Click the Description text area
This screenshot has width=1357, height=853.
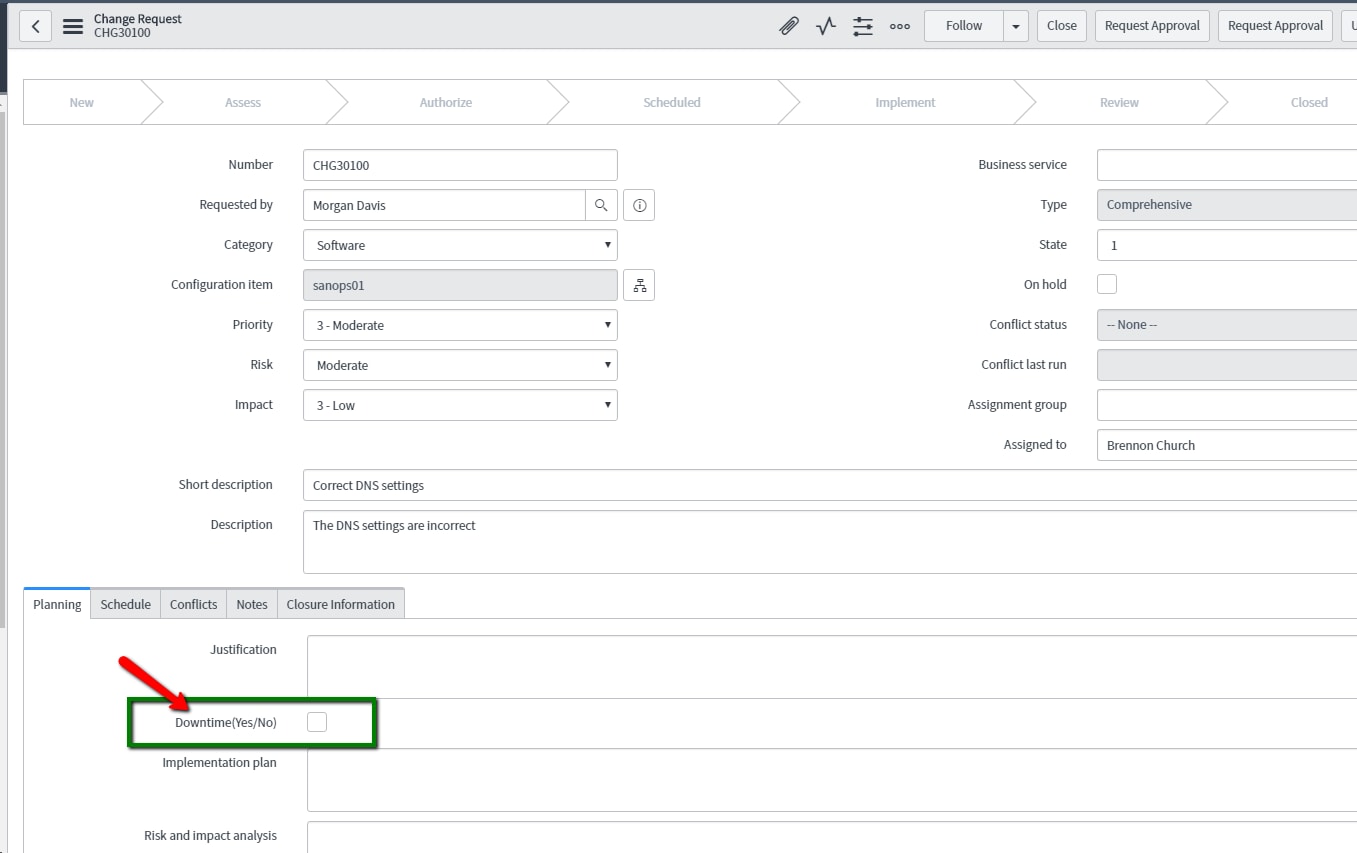click(830, 542)
